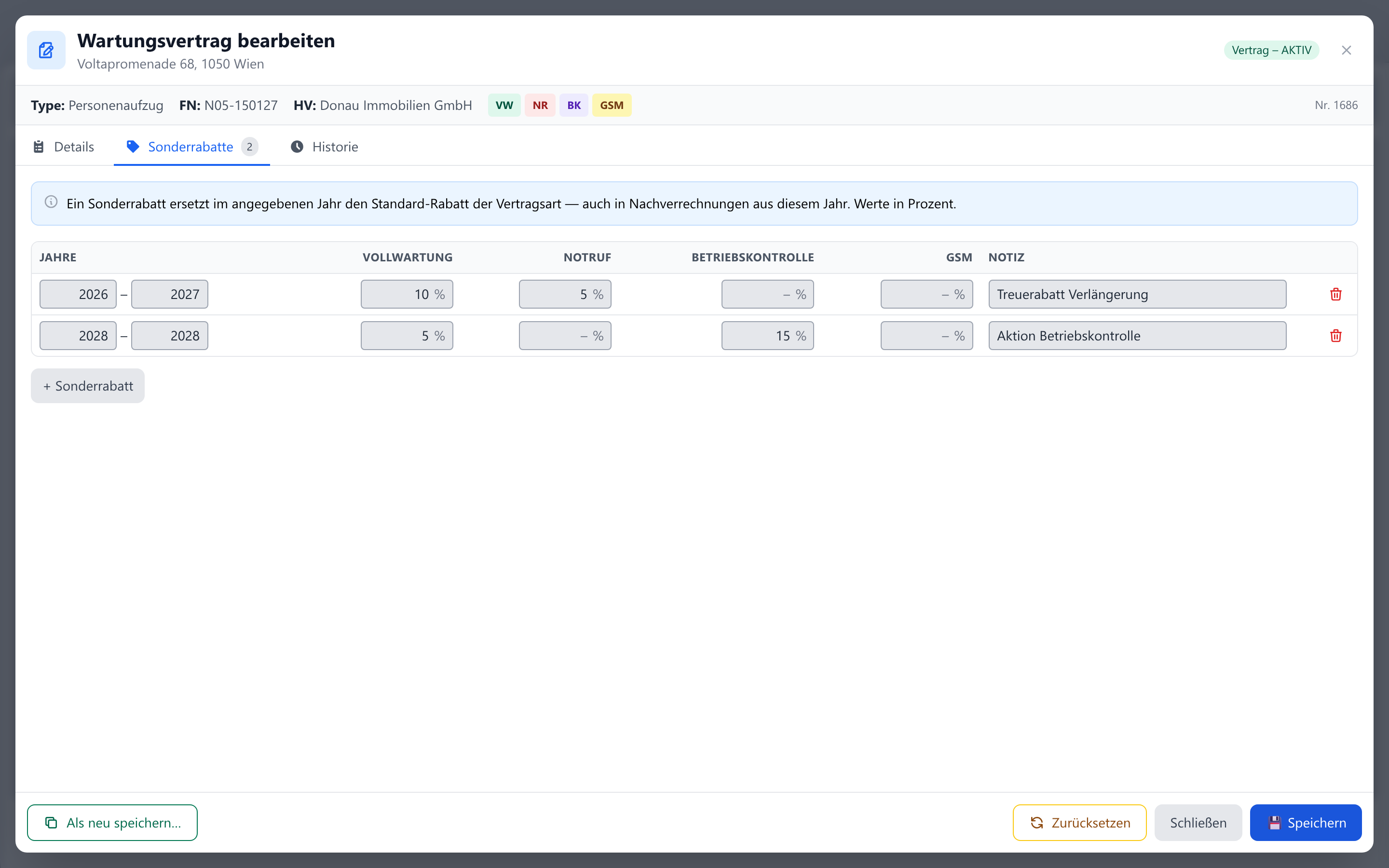Image resolution: width=1389 pixels, height=868 pixels.
Task: Save the contract with Speichern
Action: pyautogui.click(x=1306, y=823)
